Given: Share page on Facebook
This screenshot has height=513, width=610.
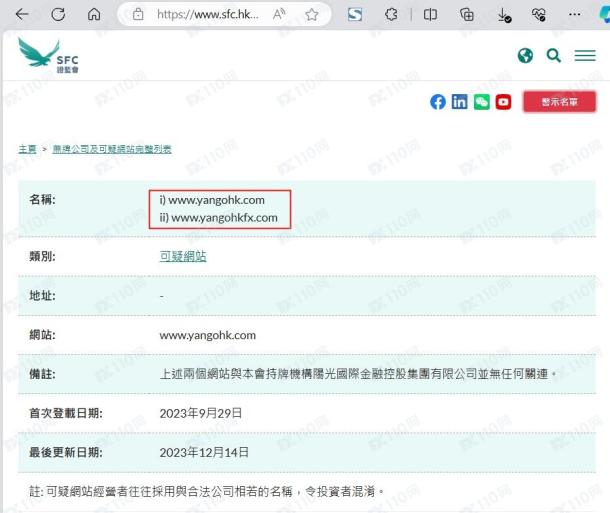Looking at the screenshot, I should click(x=438, y=102).
